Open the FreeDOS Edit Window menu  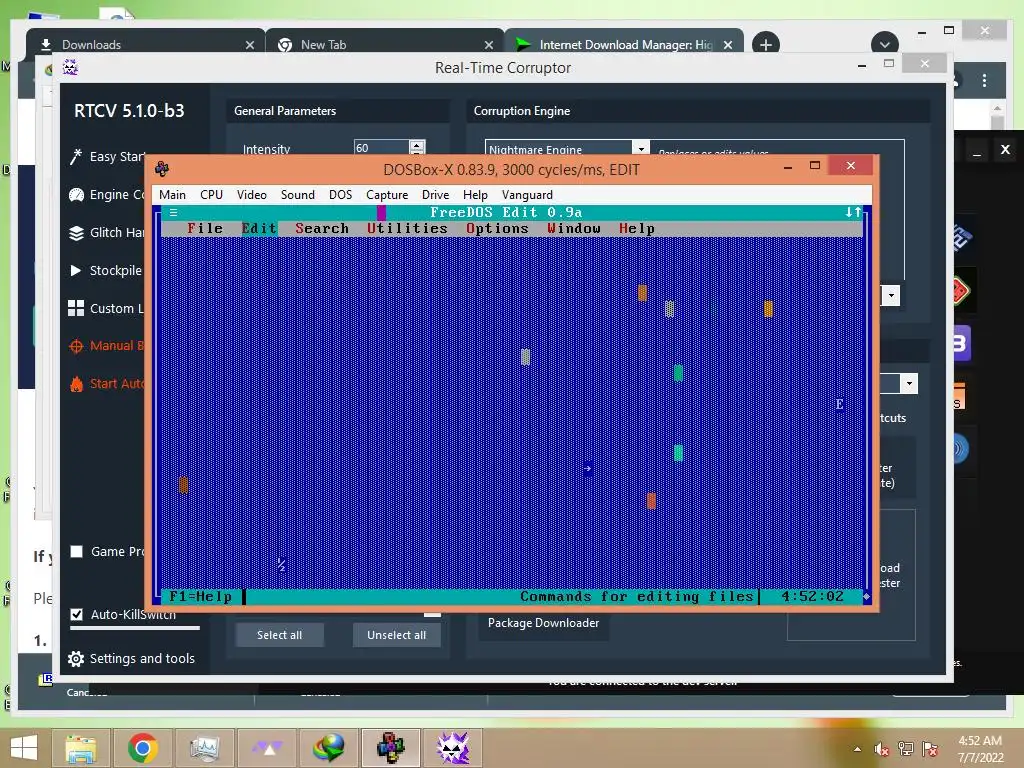[574, 228]
